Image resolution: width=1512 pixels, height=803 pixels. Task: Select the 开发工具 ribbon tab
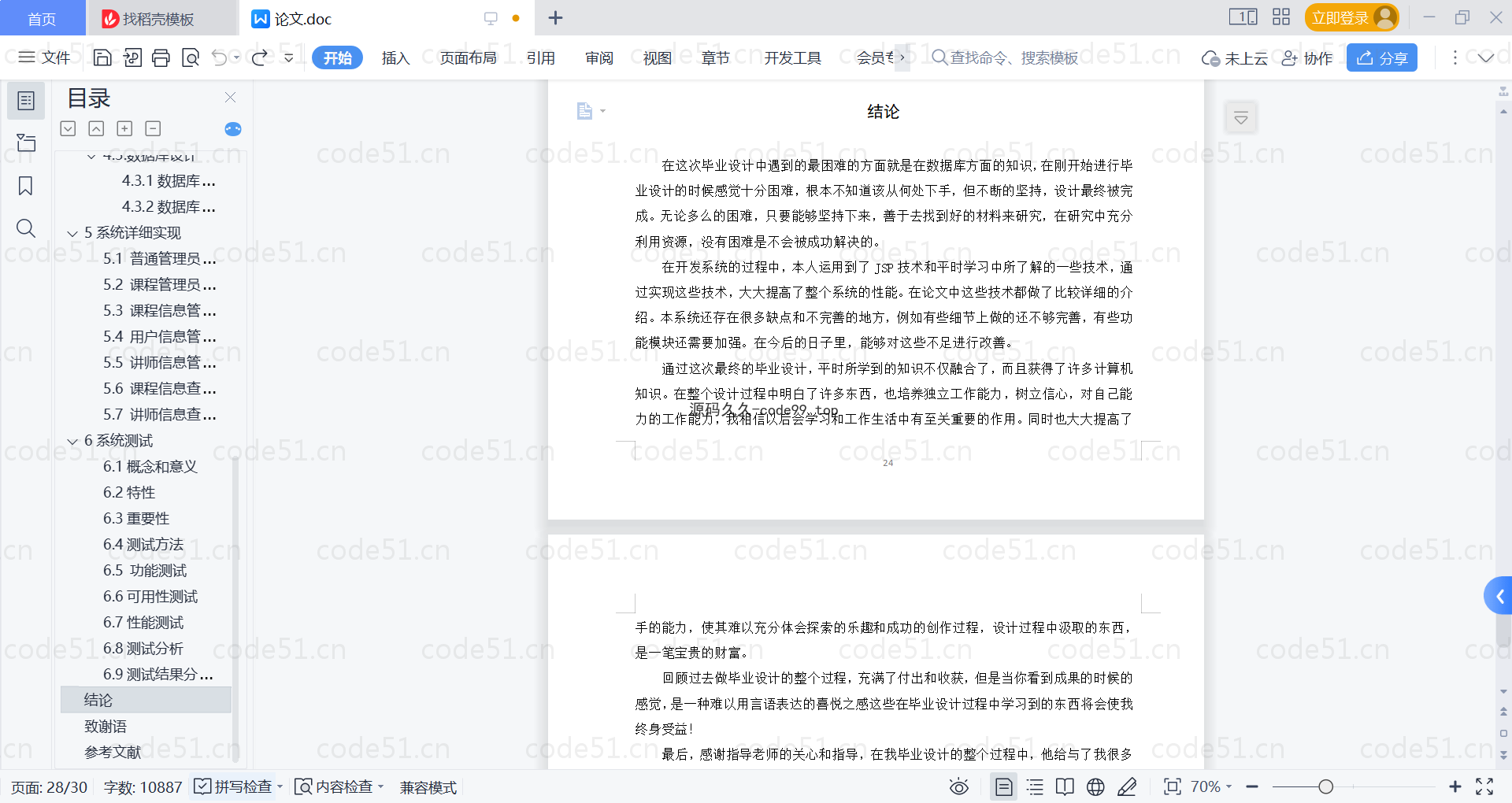pos(792,57)
